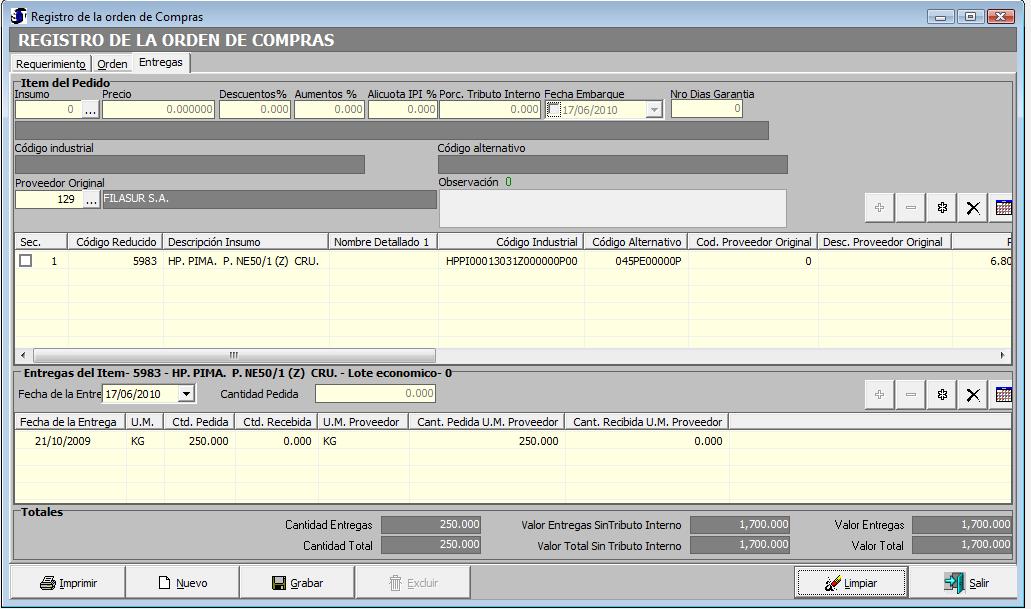
Task: Switch to the Requerimiento tab
Action: tap(51, 64)
